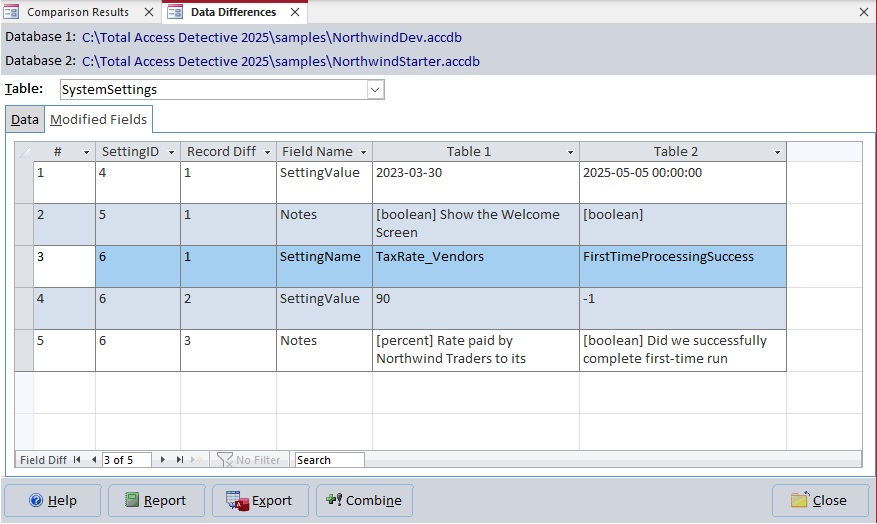This screenshot has height=524, width=877.
Task: Switch to the Data tab
Action: (x=24, y=120)
